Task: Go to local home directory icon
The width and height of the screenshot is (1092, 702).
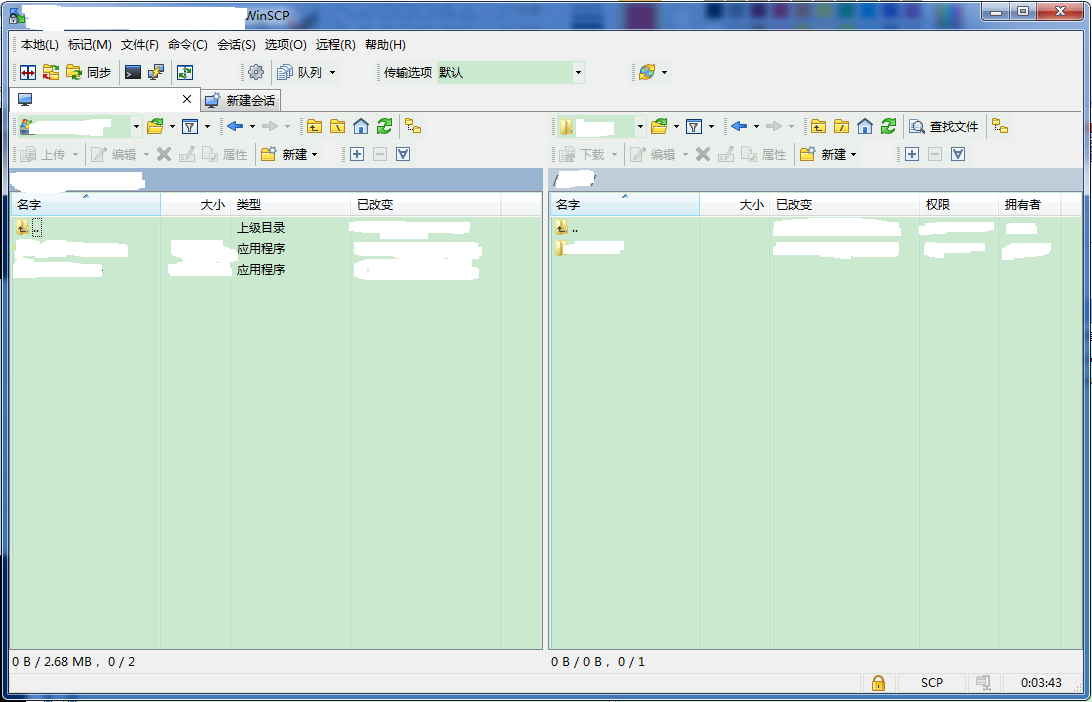Action: point(361,127)
